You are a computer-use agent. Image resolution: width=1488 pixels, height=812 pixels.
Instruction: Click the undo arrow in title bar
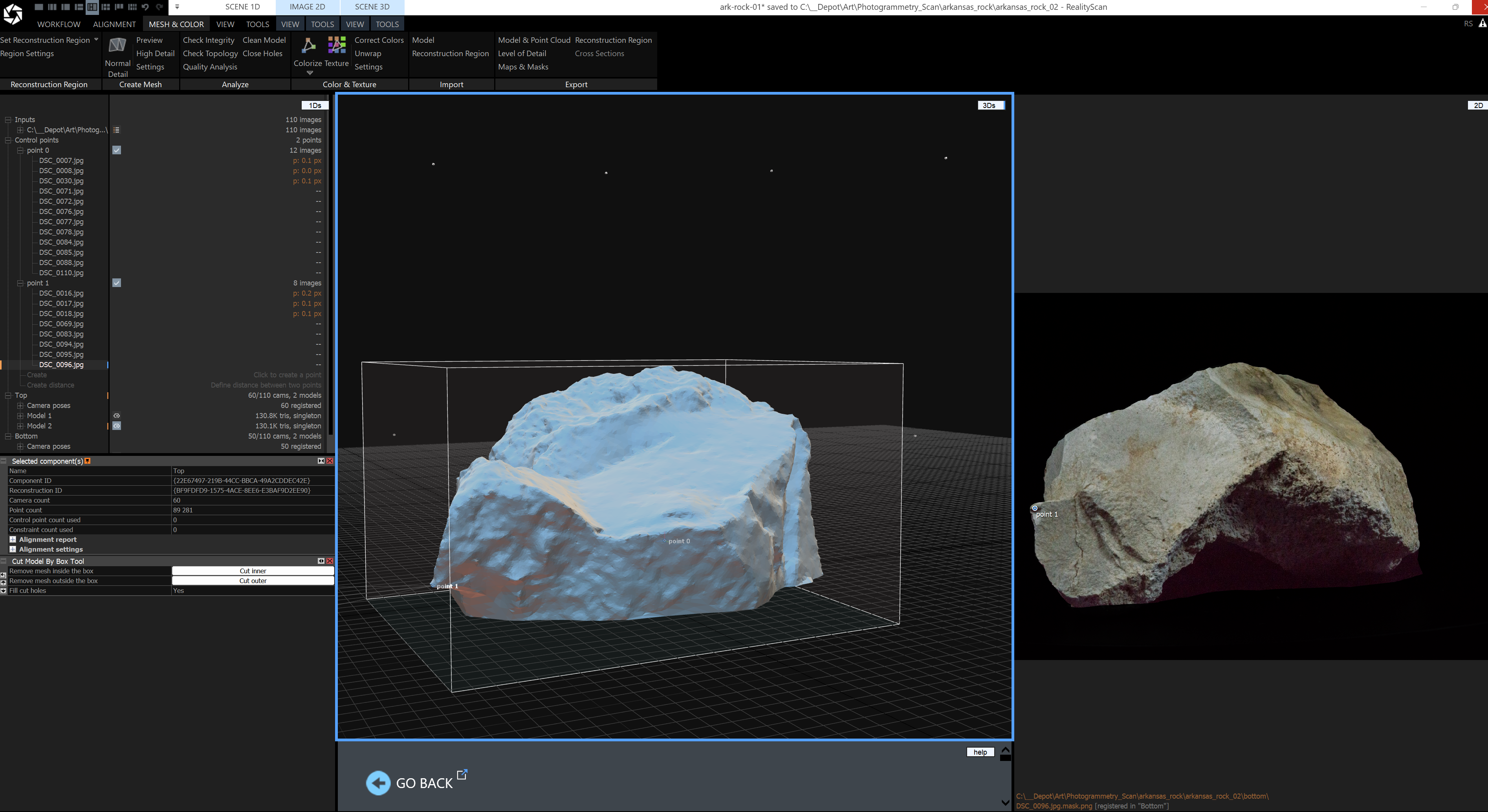coord(146,7)
